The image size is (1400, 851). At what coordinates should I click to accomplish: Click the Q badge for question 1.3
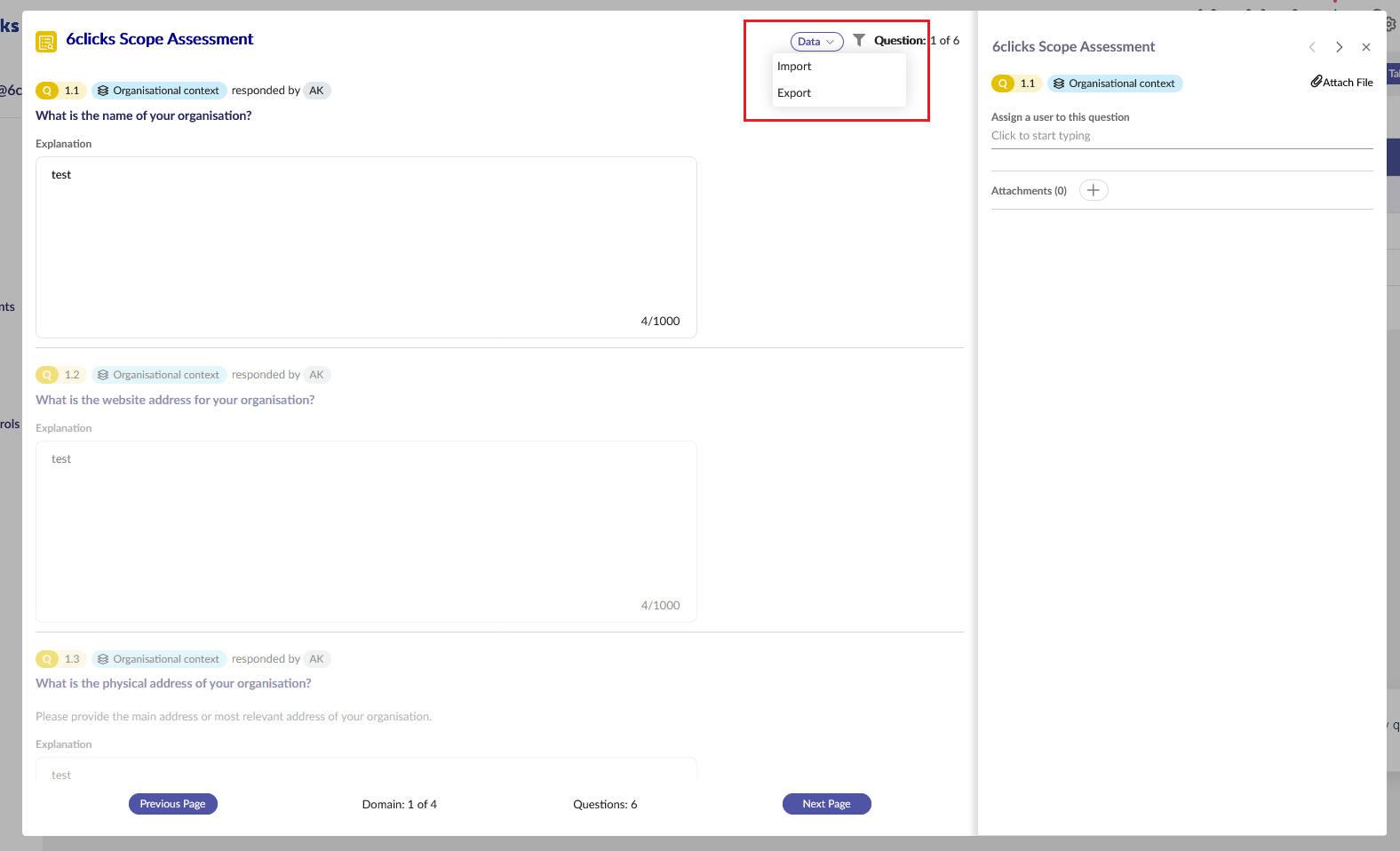47,659
